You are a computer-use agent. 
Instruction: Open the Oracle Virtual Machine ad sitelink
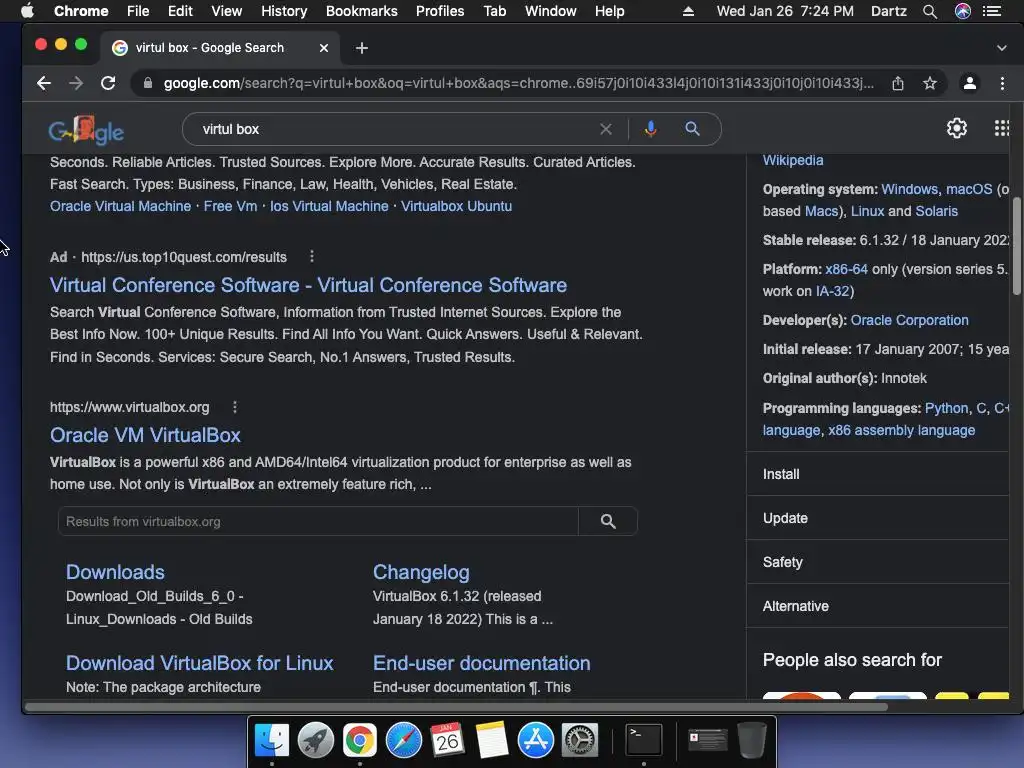[x=120, y=206]
